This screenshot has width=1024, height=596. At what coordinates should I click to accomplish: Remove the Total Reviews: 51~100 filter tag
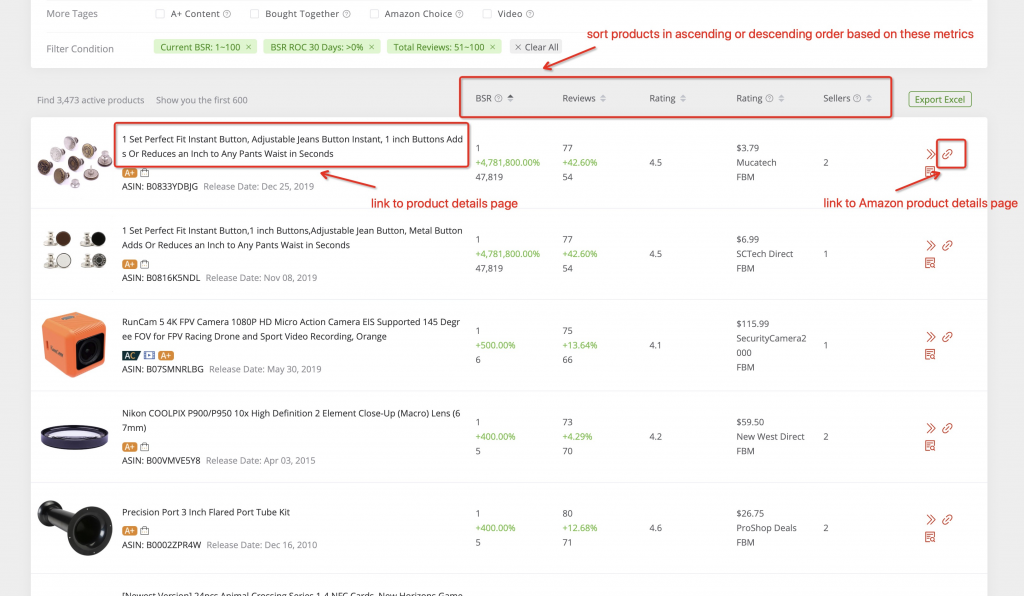[x=493, y=47]
